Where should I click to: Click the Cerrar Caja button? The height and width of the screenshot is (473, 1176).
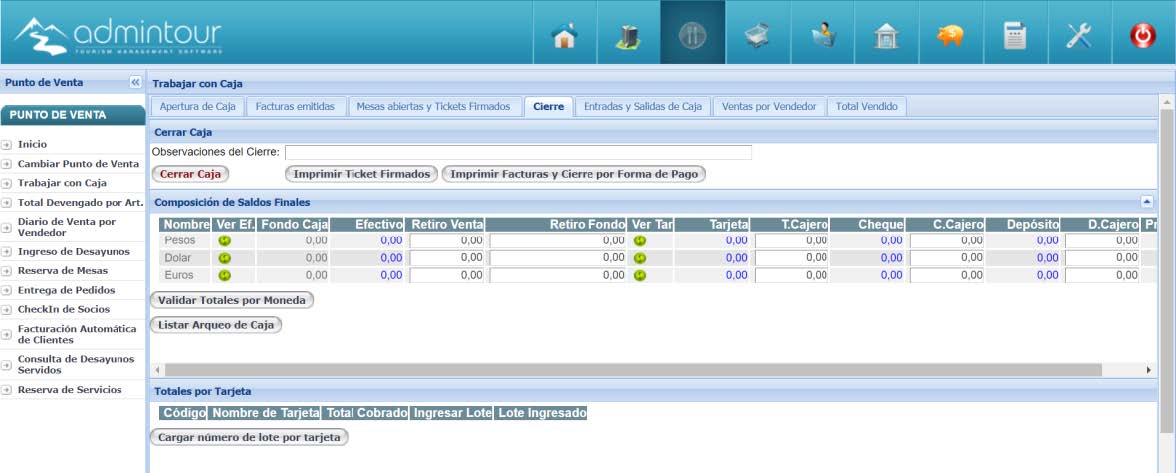[x=190, y=174]
